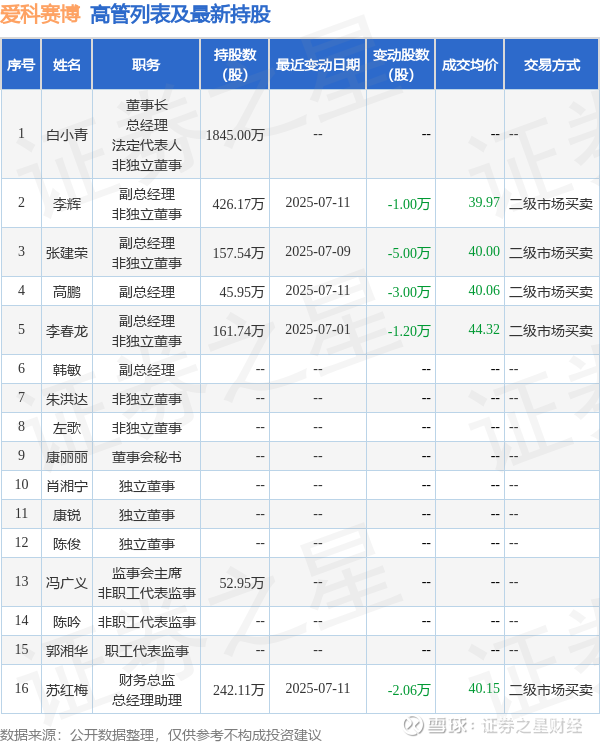The image size is (600, 744).
Task: Click 二级市场买卖 in 苏红梅's row
Action: pyautogui.click(x=551, y=689)
